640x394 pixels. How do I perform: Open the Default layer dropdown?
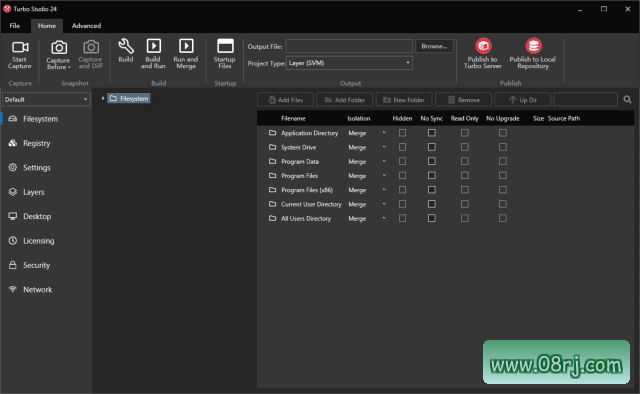[46, 99]
